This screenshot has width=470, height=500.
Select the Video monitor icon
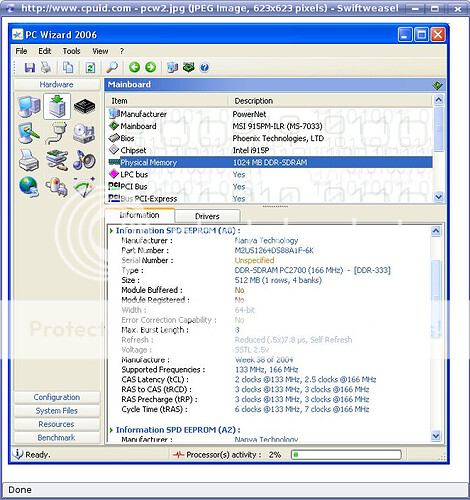point(29,133)
